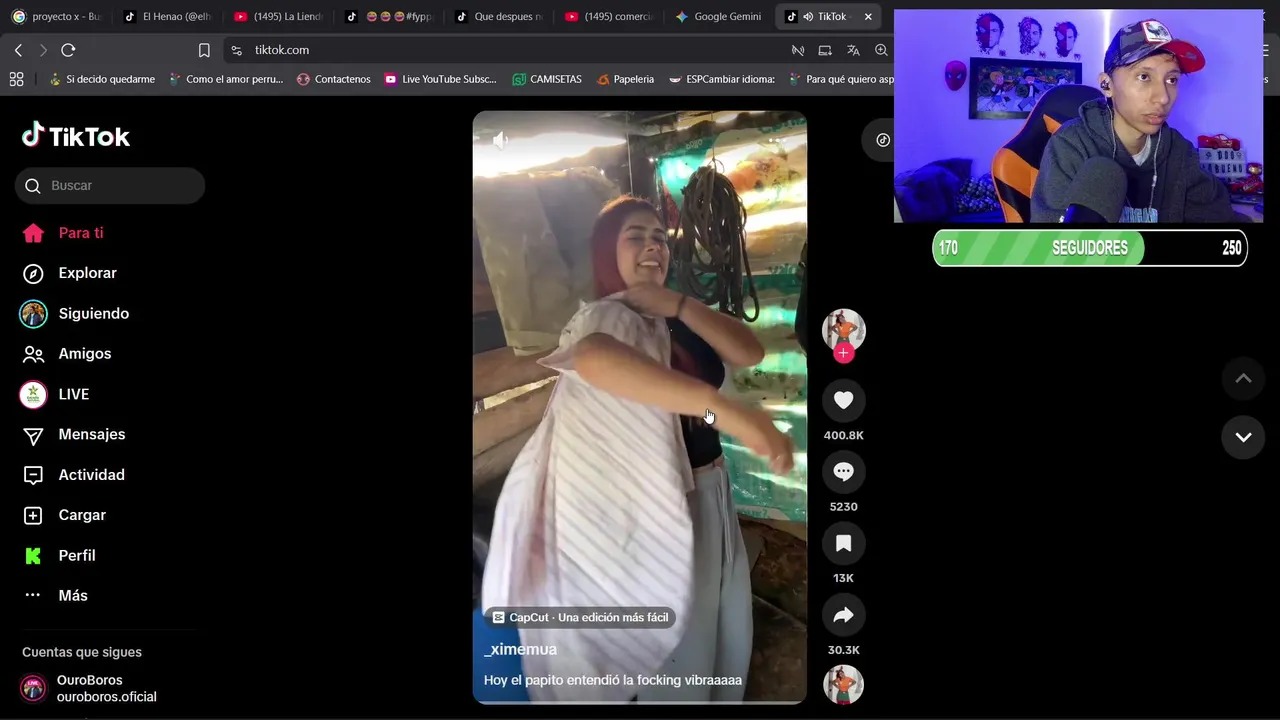The image size is (1280, 720).
Task: Click the search magnifier icon
Action: (x=33, y=186)
